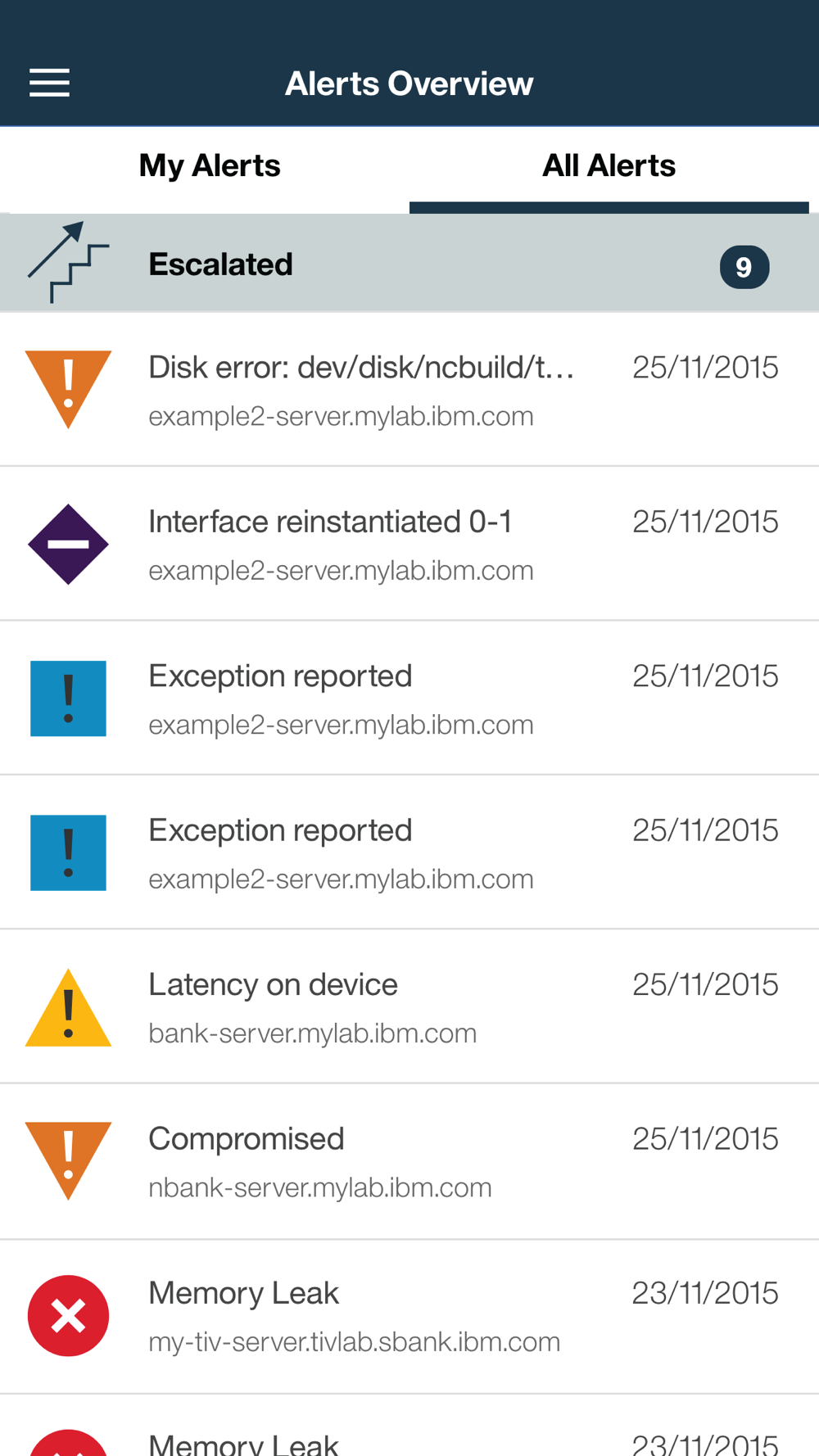Tap the Escalated count badge showing 9
The width and height of the screenshot is (819, 1456).
click(744, 267)
